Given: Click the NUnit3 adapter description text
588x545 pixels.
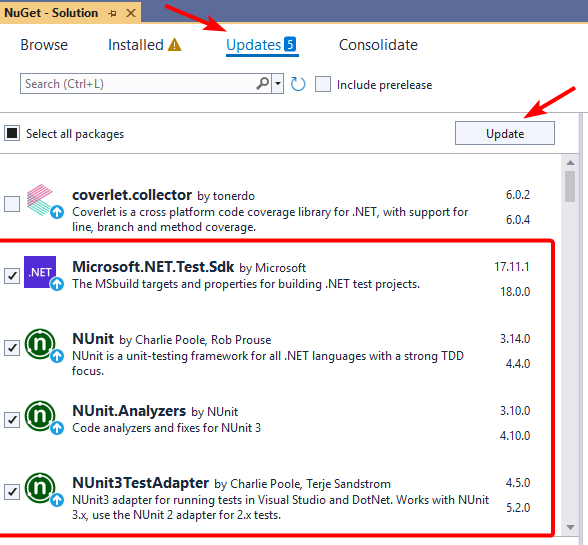Looking at the screenshot, I should tap(280, 507).
